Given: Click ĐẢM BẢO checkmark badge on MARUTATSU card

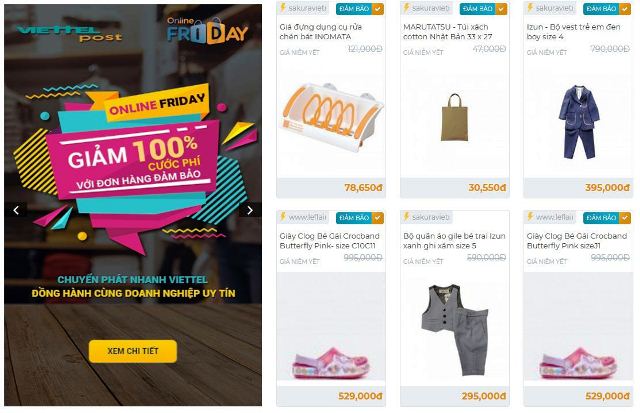Looking at the screenshot, I should [x=483, y=9].
